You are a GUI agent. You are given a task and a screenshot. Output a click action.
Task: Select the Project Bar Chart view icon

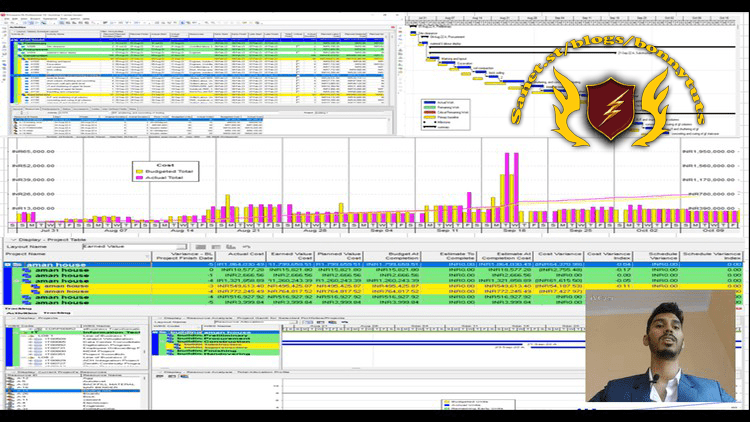[216, 247]
